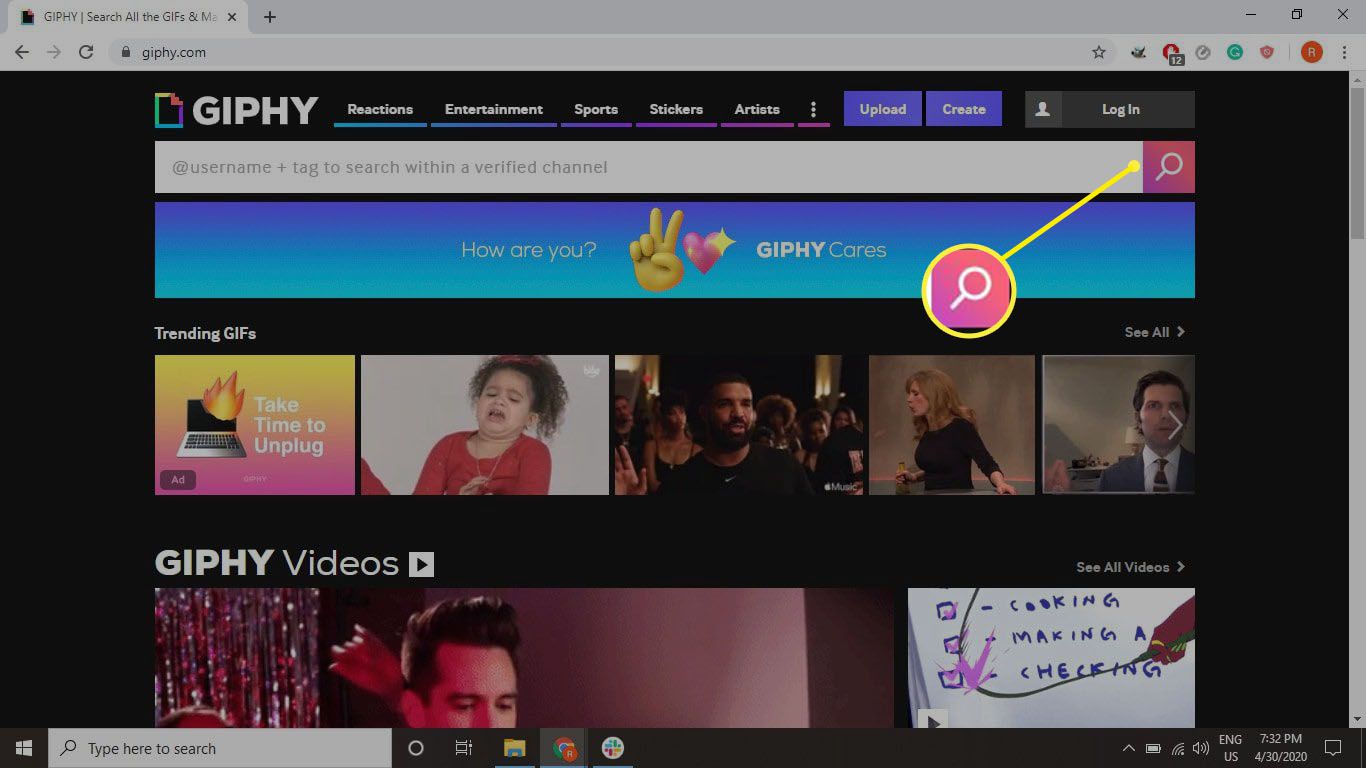Viewport: 1366px width, 768px height.
Task: Reload the giphy.com page
Action: pos(86,52)
